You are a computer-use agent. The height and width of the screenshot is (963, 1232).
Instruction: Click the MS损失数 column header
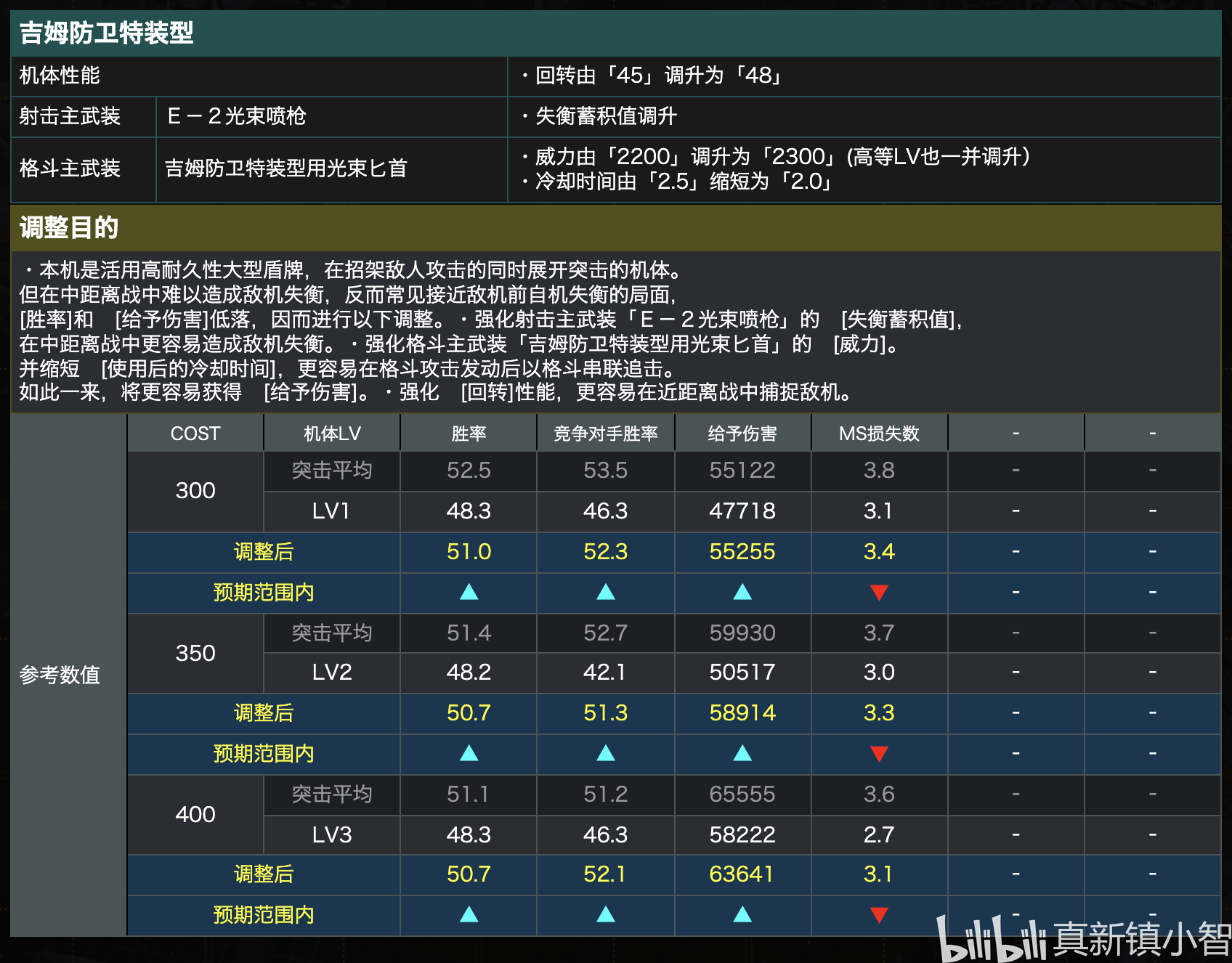(879, 434)
